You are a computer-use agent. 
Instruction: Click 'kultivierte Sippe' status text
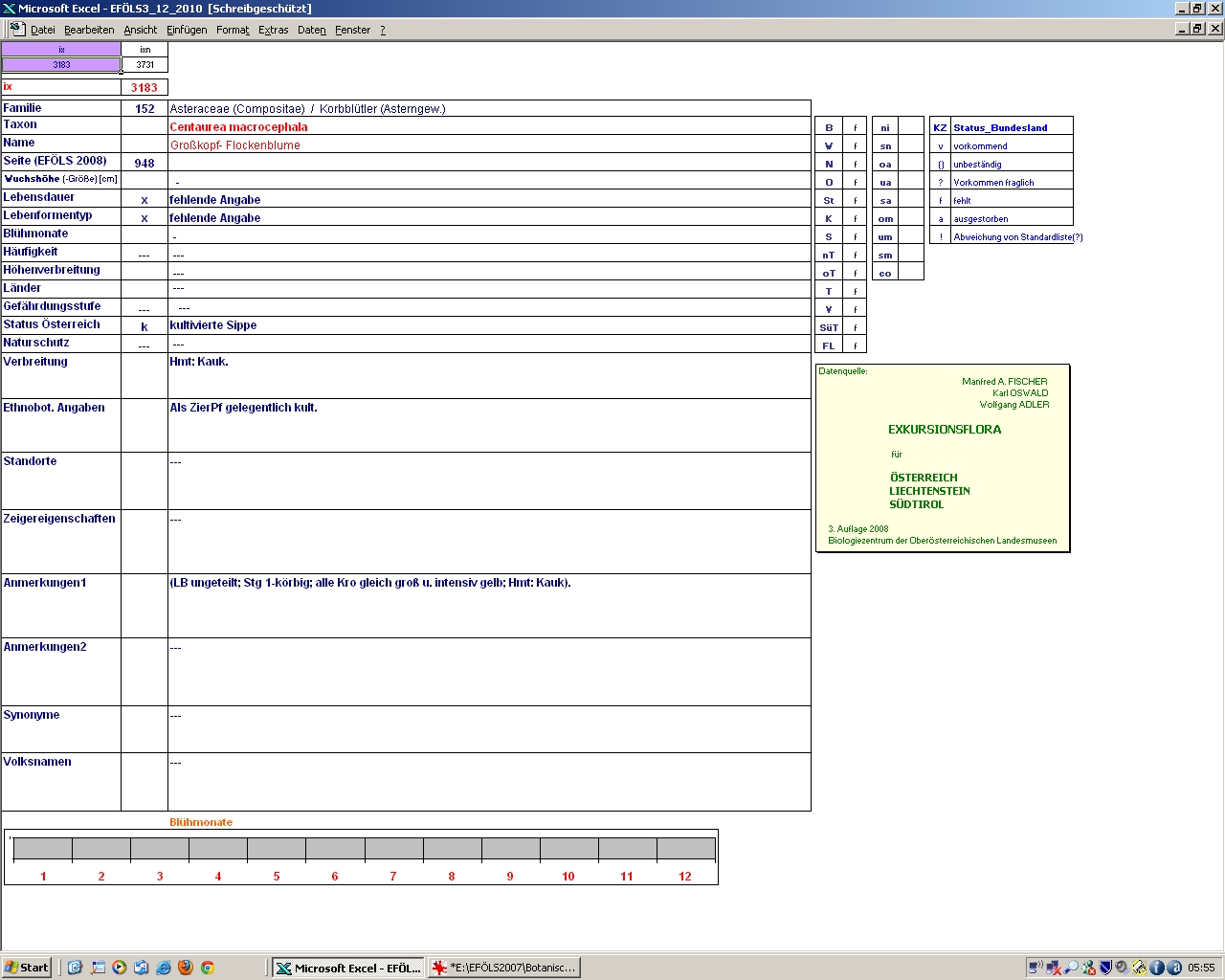tap(213, 325)
